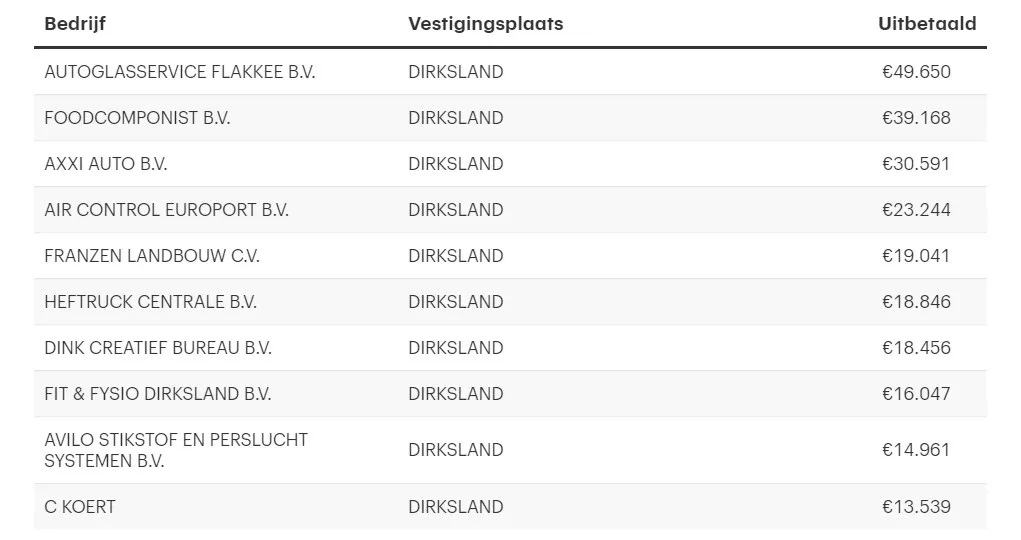Image resolution: width=1021 pixels, height=540 pixels.
Task: Click DIRKSLAND in the AXXI AUTO row
Action: pyautogui.click(x=456, y=164)
